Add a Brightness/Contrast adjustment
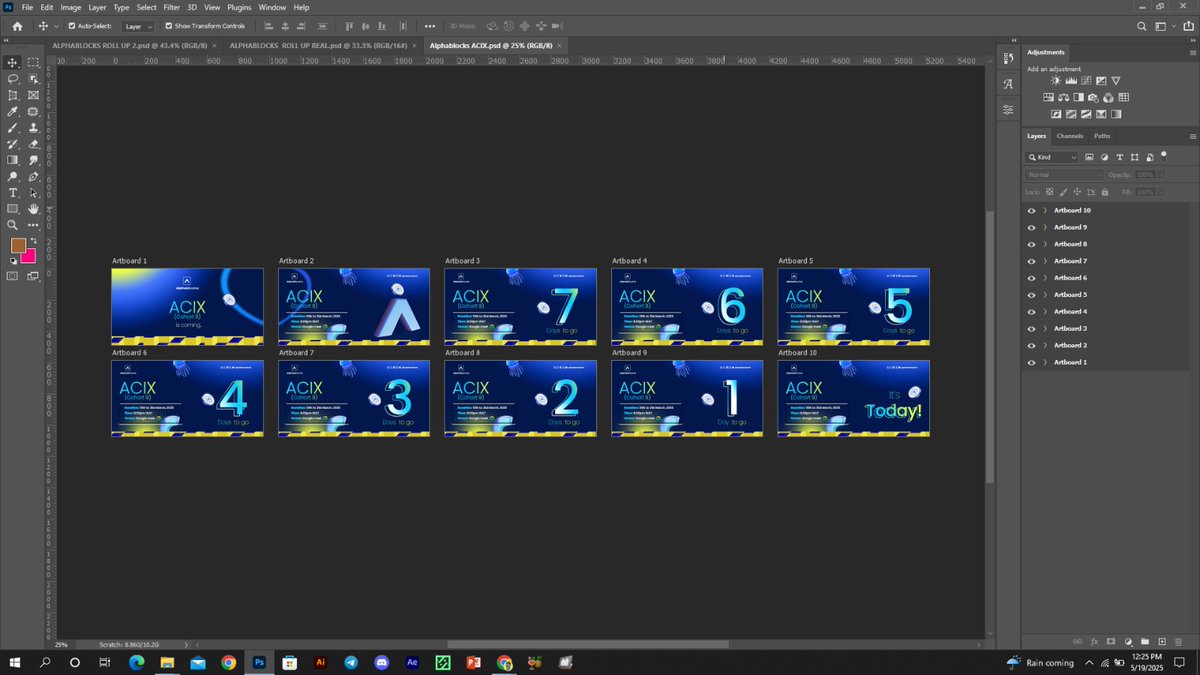This screenshot has height=675, width=1200. (x=1056, y=80)
